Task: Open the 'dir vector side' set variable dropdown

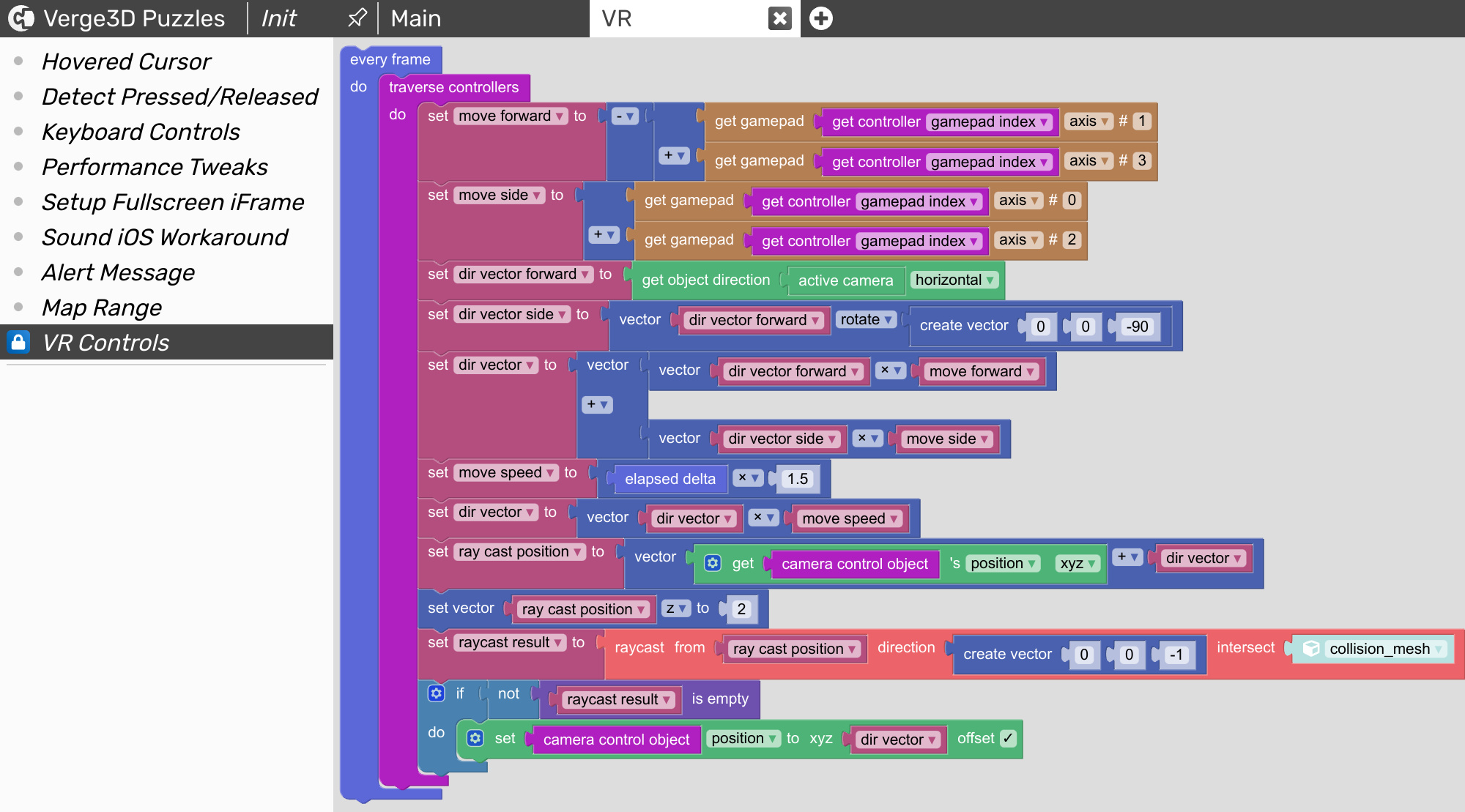Action: (512, 314)
